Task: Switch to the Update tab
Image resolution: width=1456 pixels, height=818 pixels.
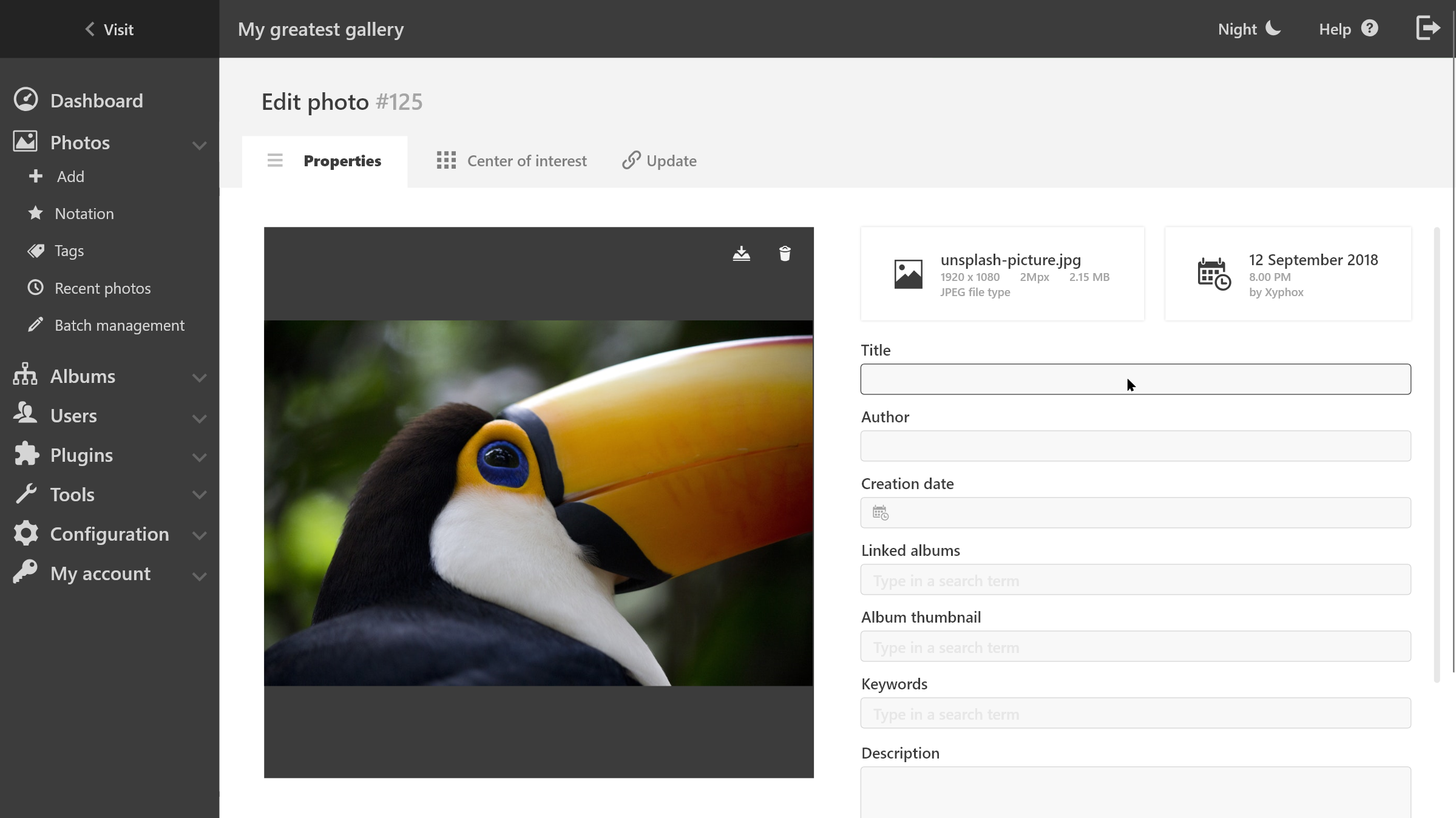Action: [659, 161]
